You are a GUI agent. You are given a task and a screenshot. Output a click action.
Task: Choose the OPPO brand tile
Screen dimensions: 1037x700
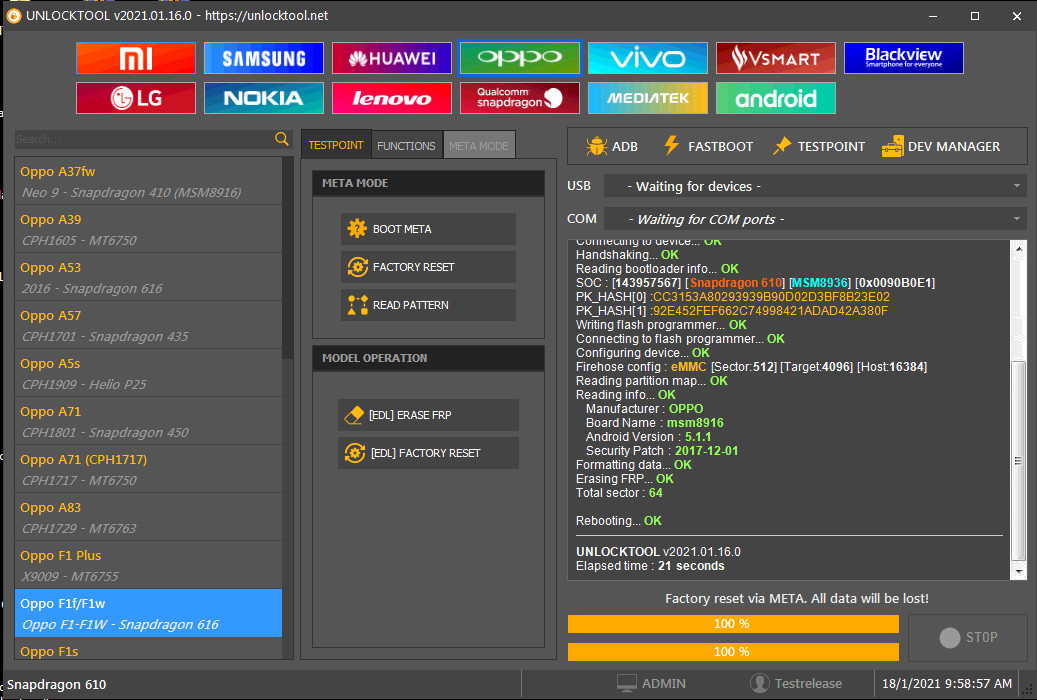tap(519, 58)
